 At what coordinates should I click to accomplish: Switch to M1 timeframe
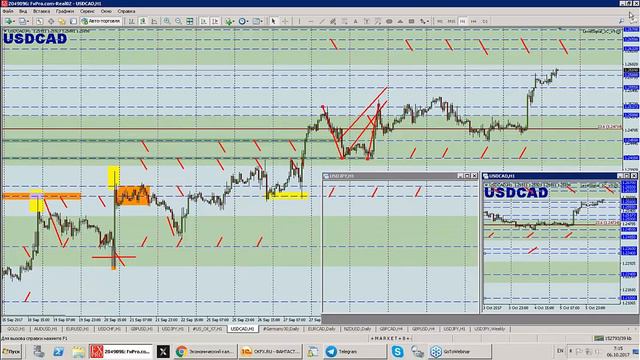pos(440,21)
